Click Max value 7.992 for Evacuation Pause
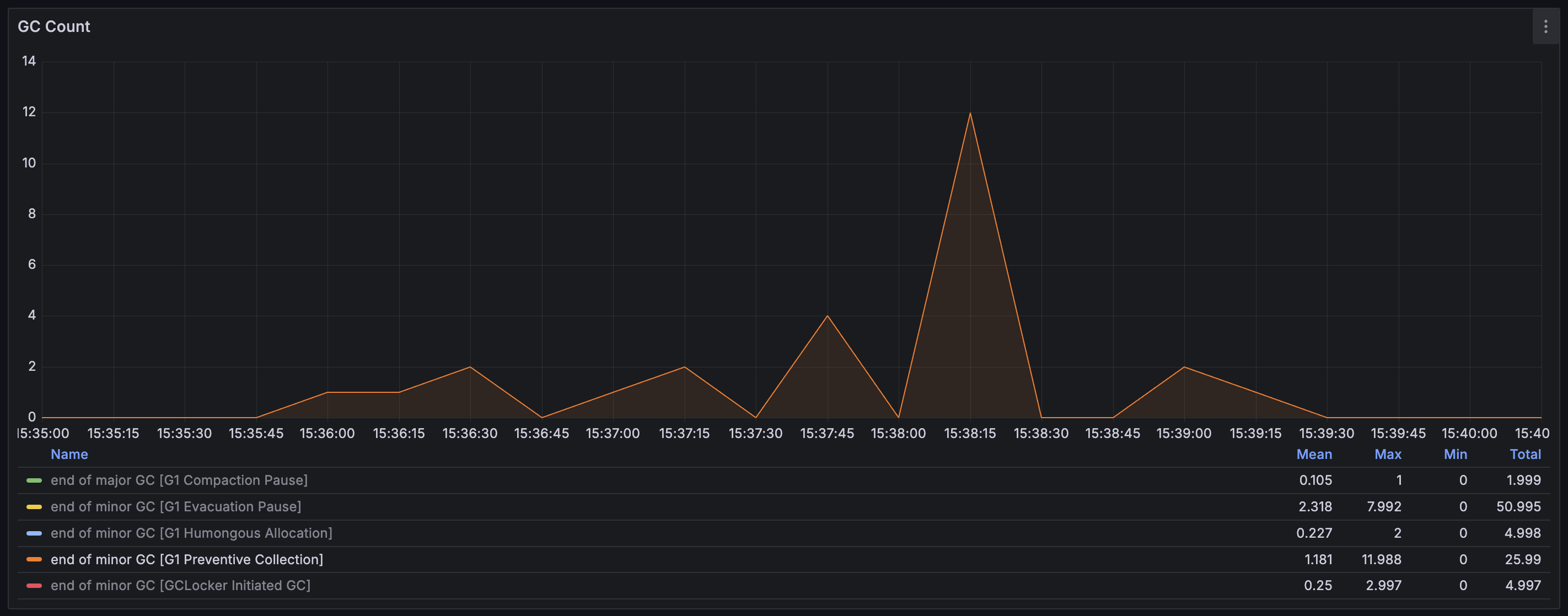 click(1383, 506)
